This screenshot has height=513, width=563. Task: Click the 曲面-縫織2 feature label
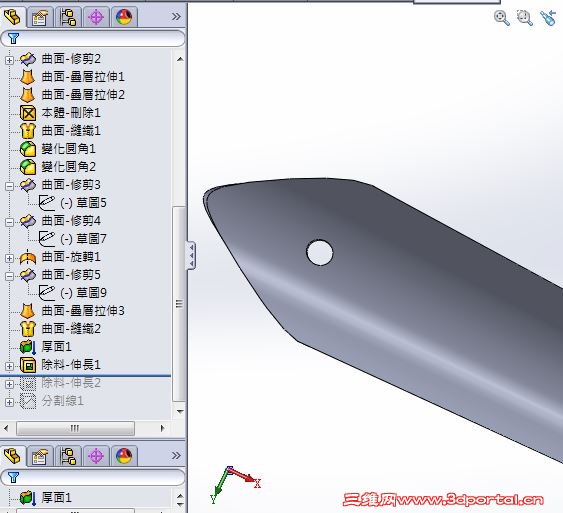pos(71,328)
